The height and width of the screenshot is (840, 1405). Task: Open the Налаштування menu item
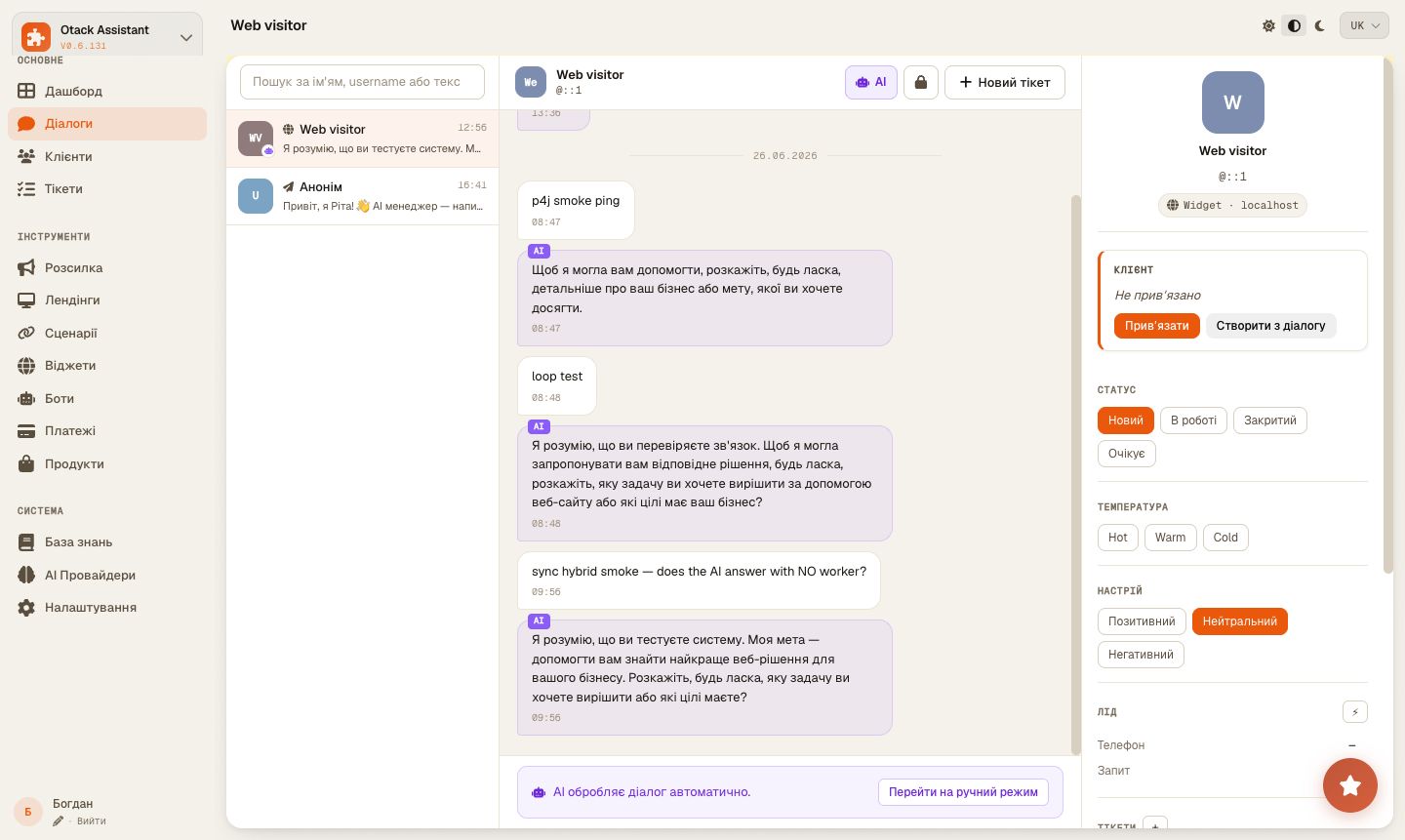[x=107, y=608]
